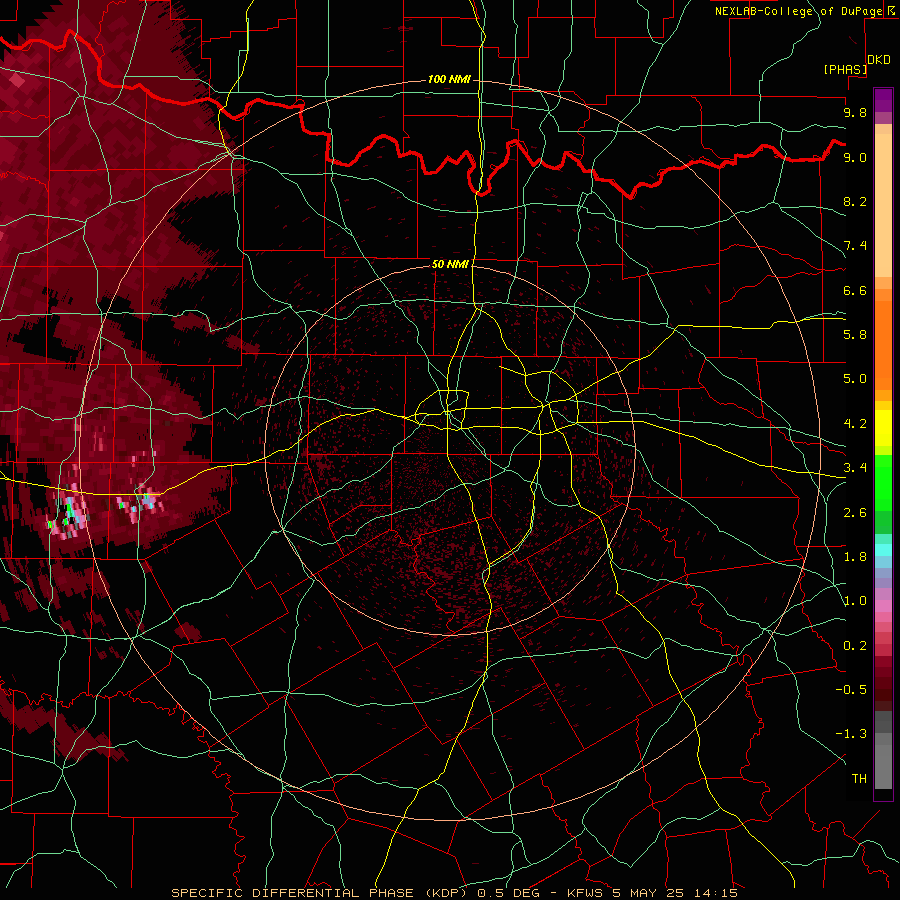
Task: Click the NEXLAB-College of DuPage label
Action: (x=798, y=11)
